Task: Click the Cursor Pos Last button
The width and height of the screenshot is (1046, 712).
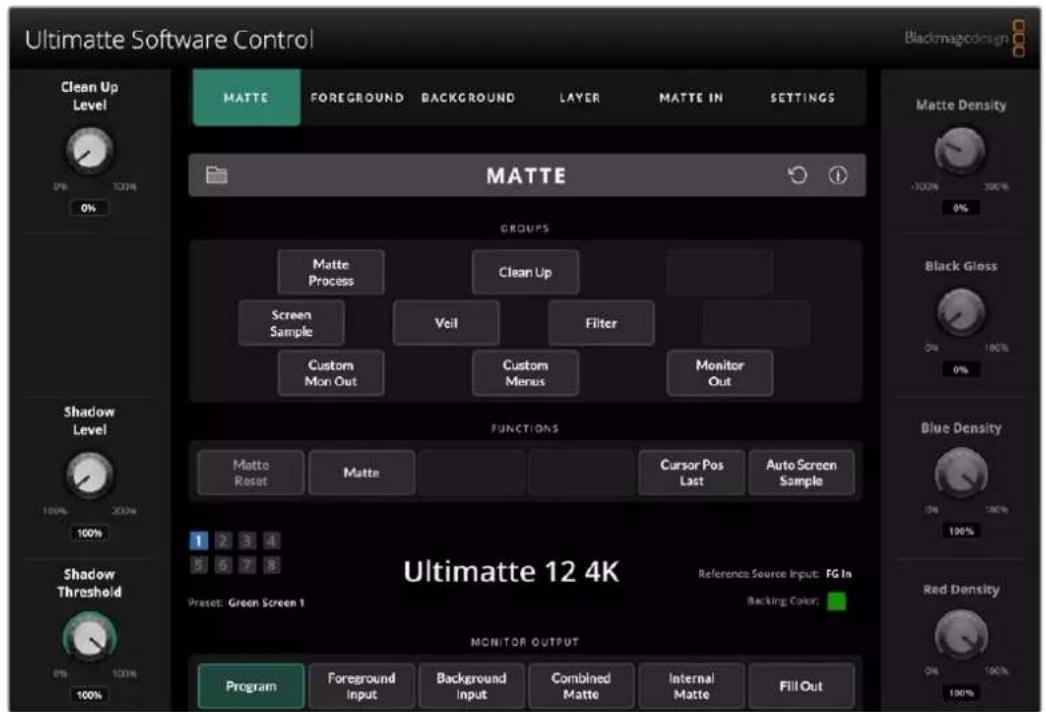Action: pos(692,472)
